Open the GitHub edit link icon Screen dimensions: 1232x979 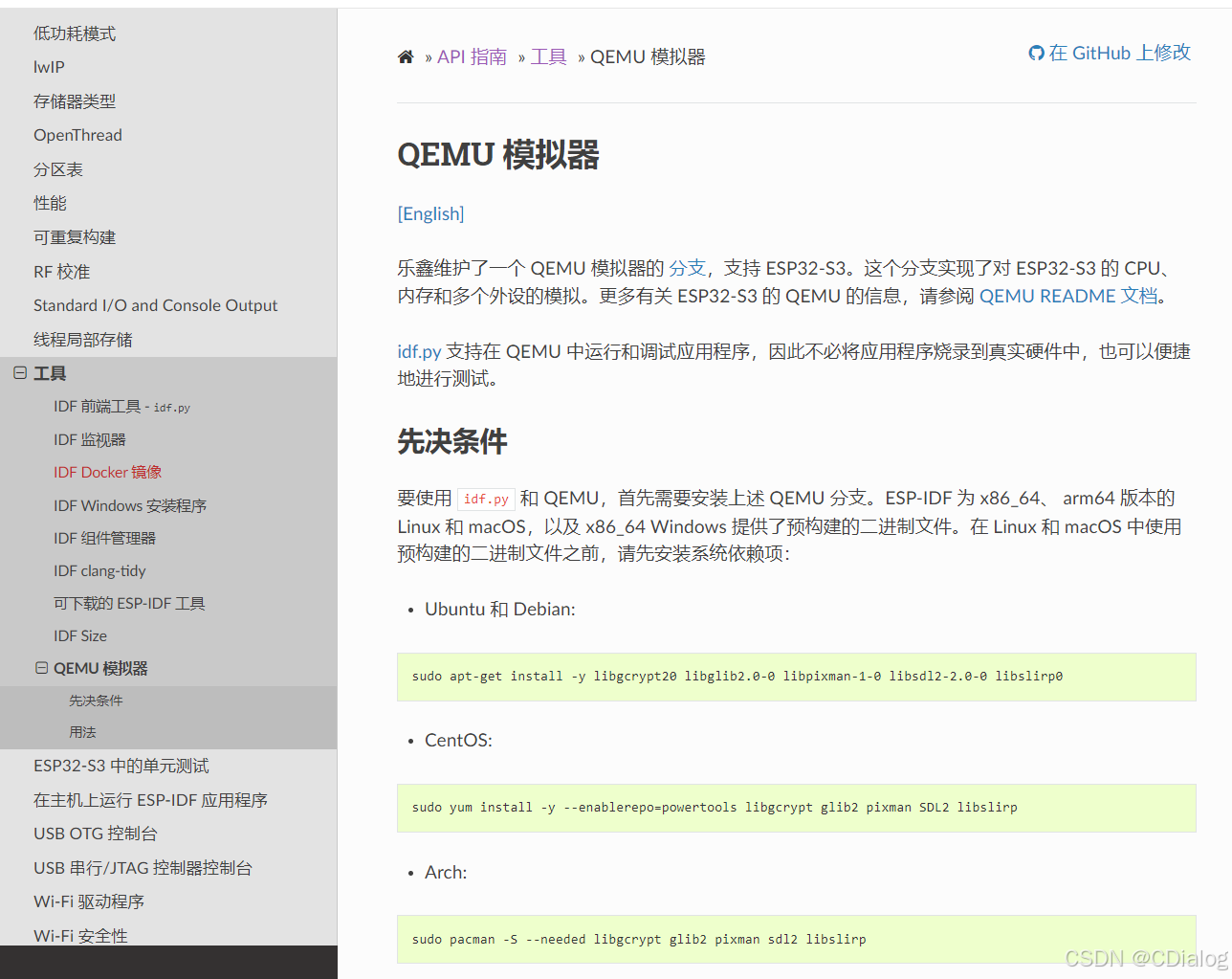point(1036,53)
